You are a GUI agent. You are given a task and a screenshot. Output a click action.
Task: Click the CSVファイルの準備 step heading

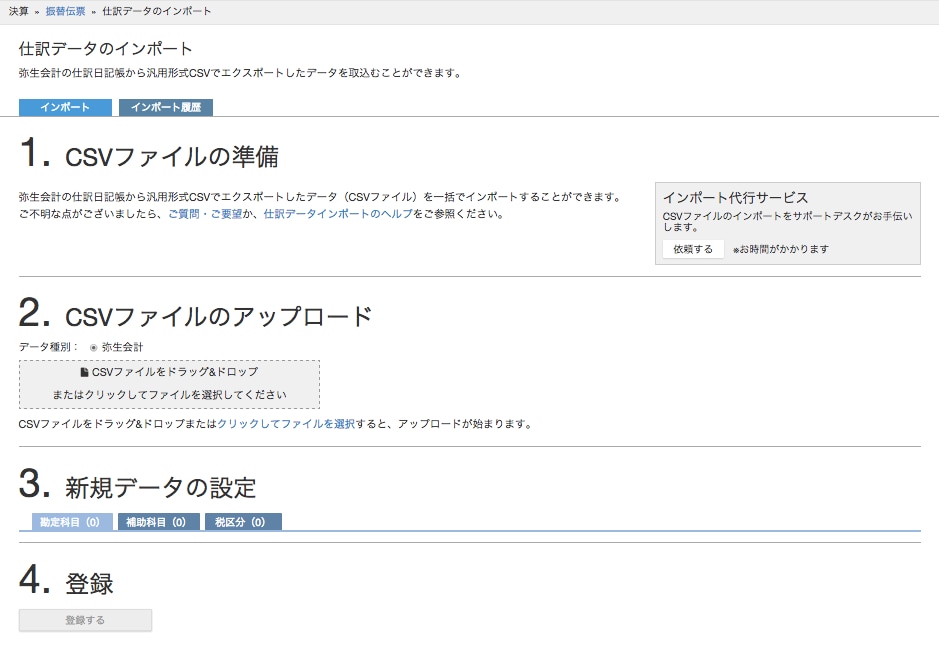(172, 157)
